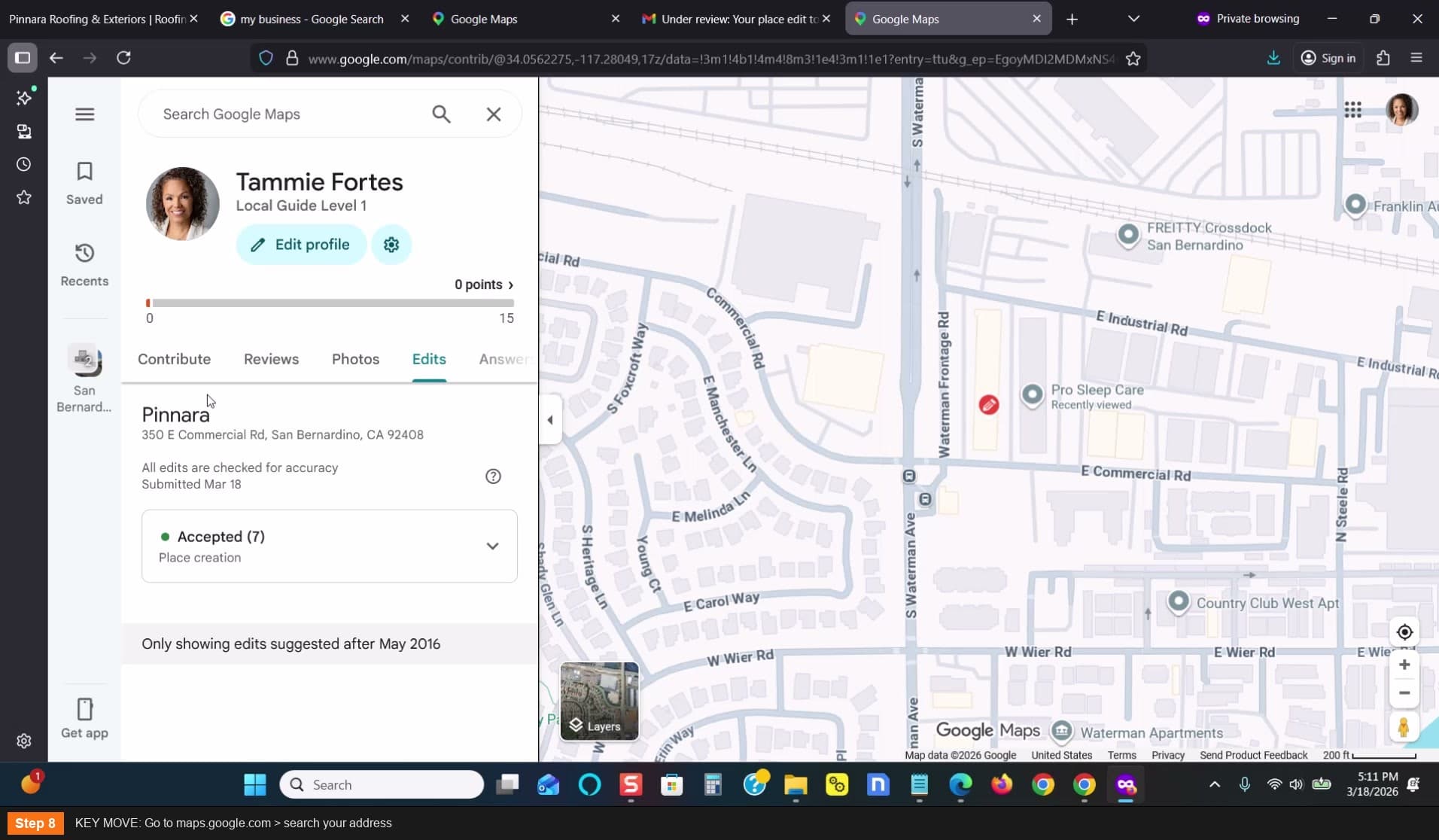Open browser history sidebar icon
Viewport: 1439px width, 840px height.
24,164
